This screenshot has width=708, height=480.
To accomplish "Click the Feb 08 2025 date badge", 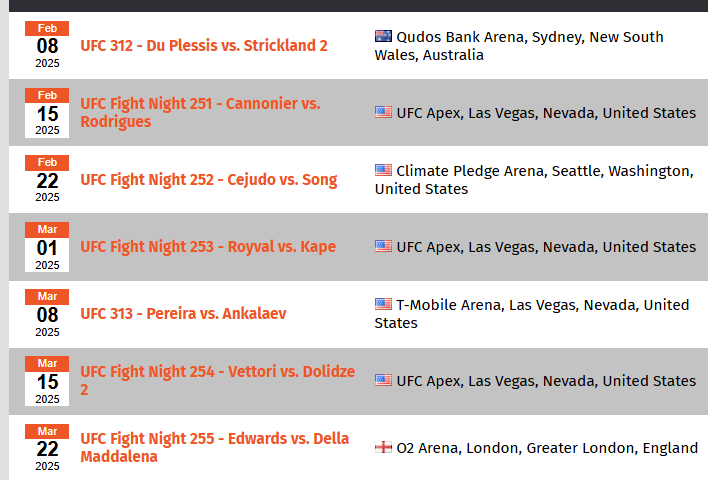I will pyautogui.click(x=47, y=46).
